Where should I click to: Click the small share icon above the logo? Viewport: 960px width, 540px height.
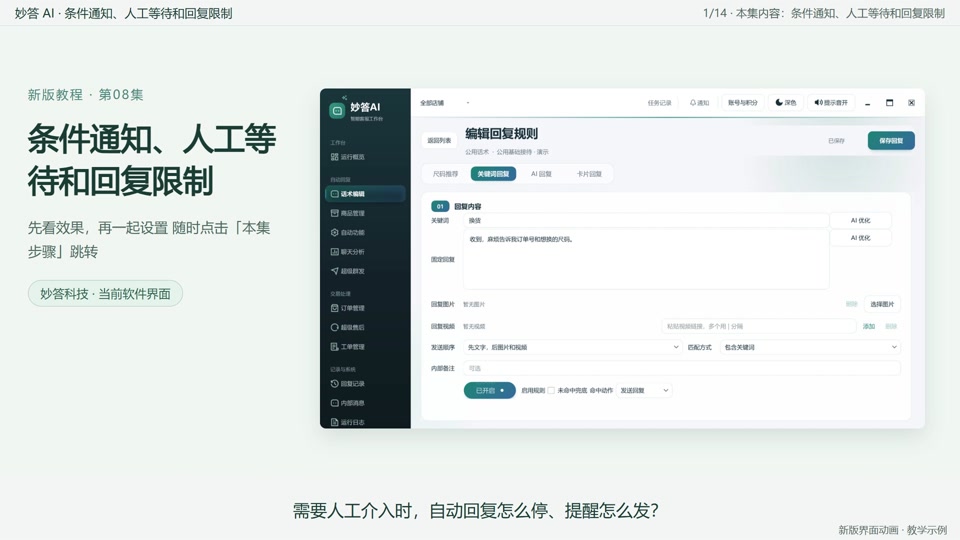(345, 97)
